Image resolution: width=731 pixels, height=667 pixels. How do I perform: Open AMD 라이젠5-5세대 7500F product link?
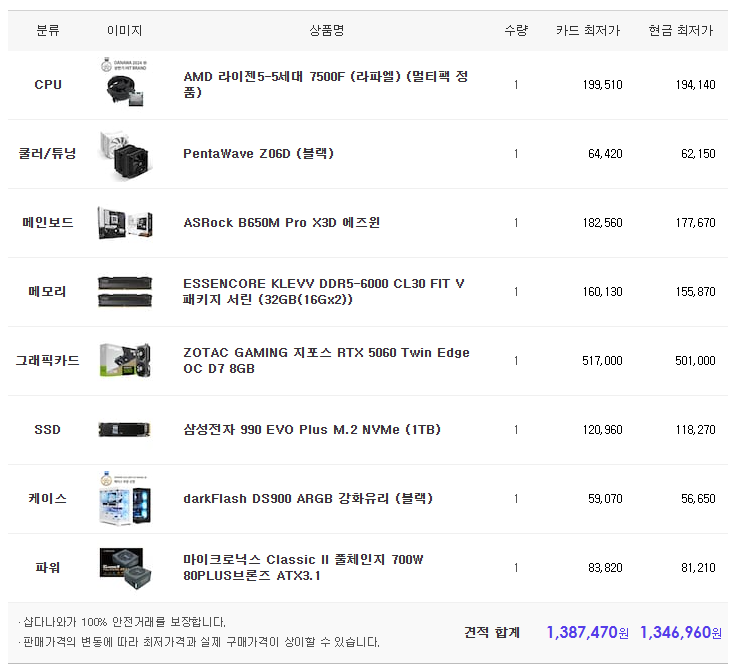click(325, 84)
